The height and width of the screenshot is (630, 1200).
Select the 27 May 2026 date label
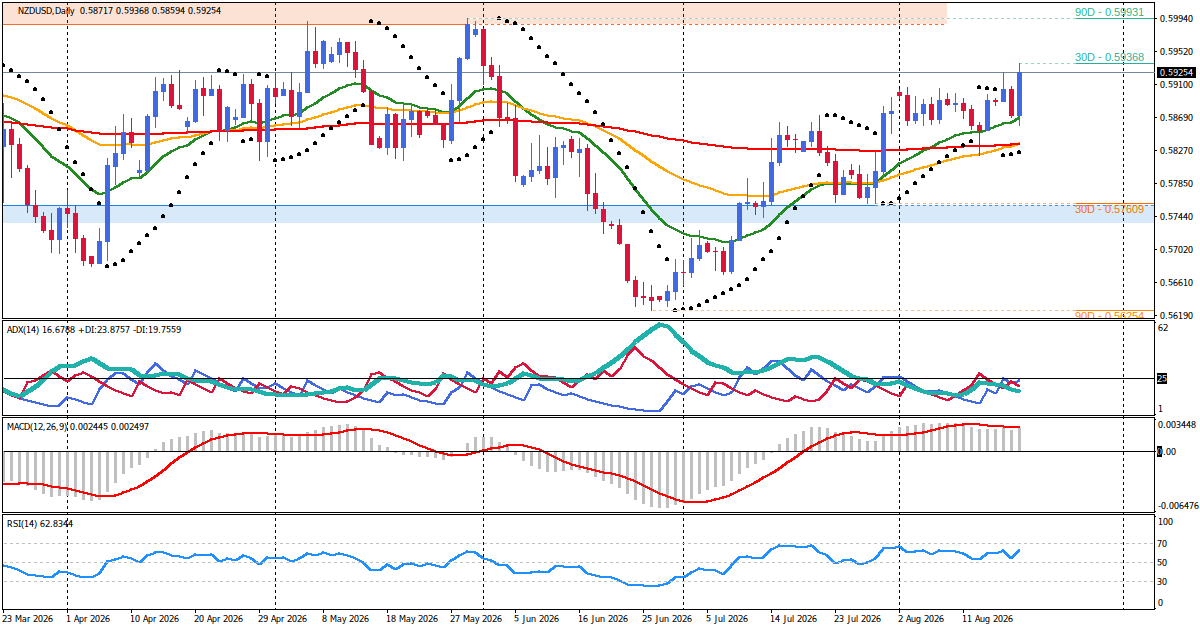click(476, 620)
